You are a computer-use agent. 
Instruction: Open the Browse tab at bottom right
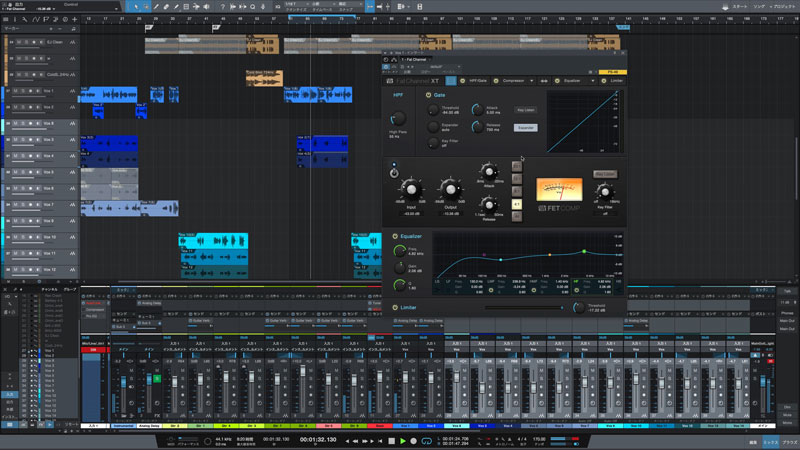point(789,442)
